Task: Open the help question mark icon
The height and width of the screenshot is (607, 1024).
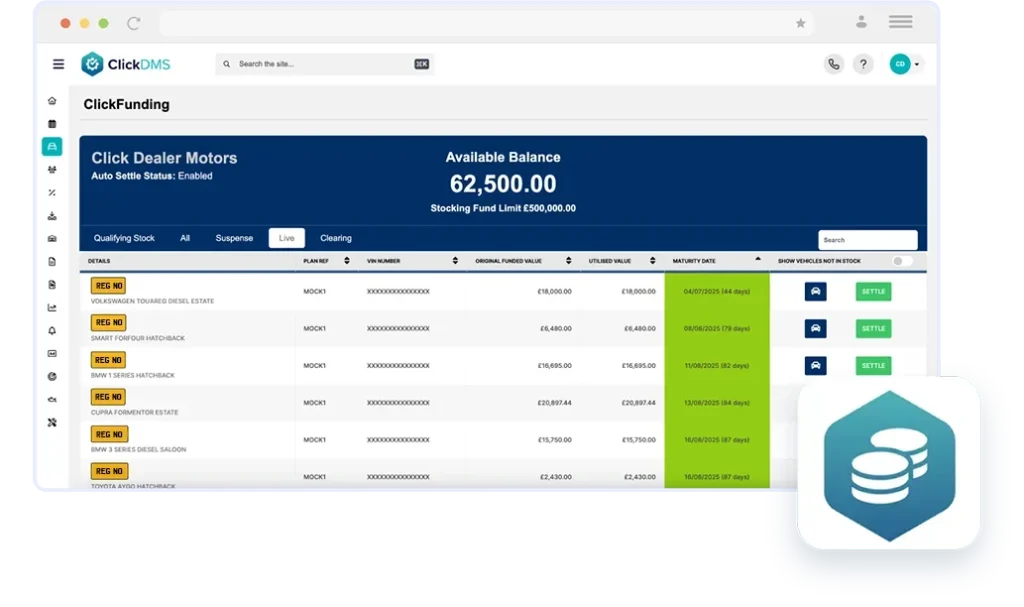Action: point(863,64)
